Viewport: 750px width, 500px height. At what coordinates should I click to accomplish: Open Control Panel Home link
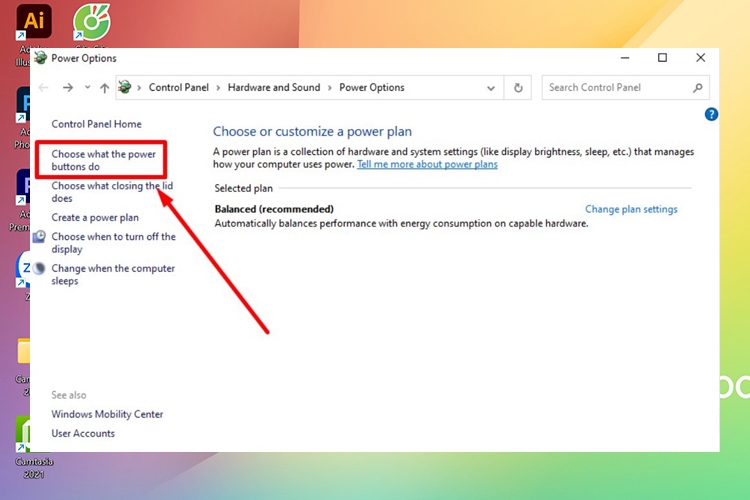pos(97,124)
